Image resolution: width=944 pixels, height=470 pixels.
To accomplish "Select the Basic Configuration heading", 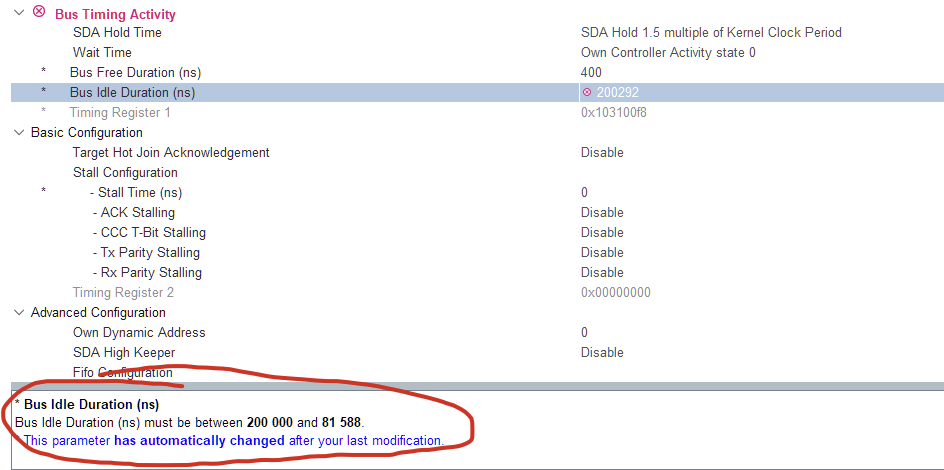I will pyautogui.click(x=87, y=132).
